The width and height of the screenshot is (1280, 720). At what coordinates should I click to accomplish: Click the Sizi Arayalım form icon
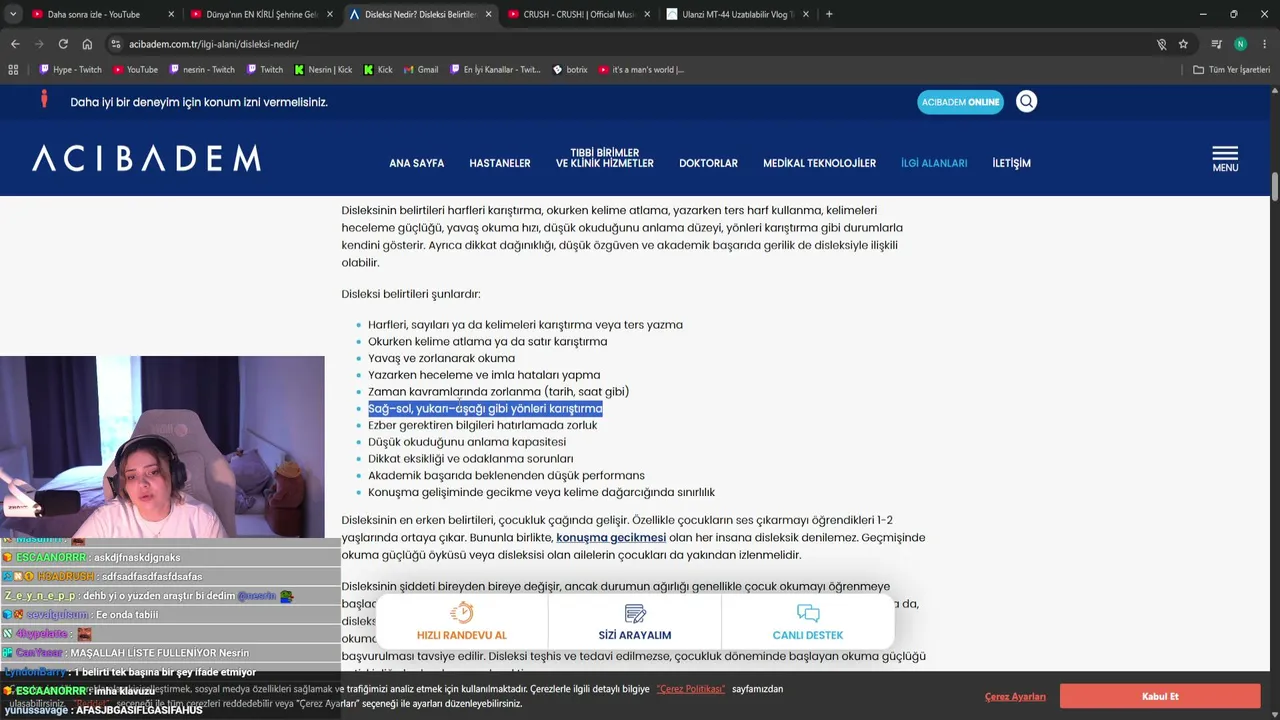click(x=635, y=613)
